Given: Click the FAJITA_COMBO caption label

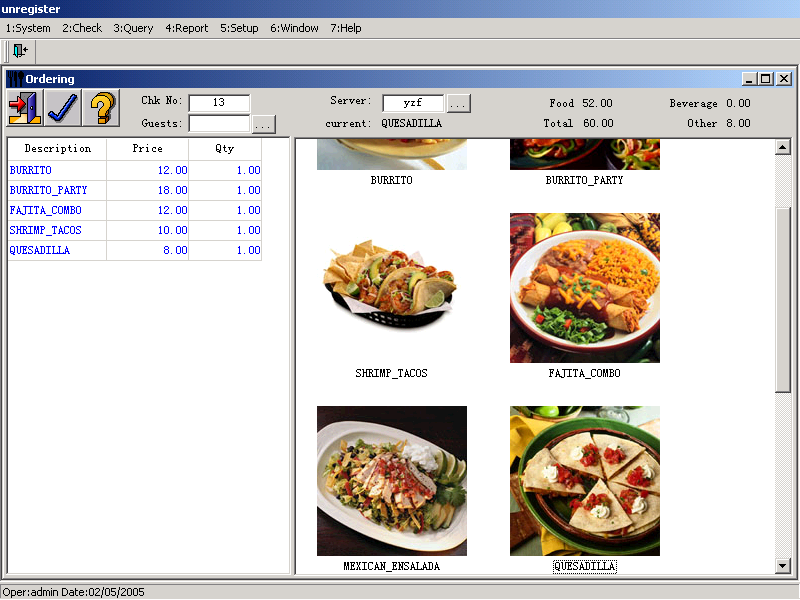Looking at the screenshot, I should (585, 373).
